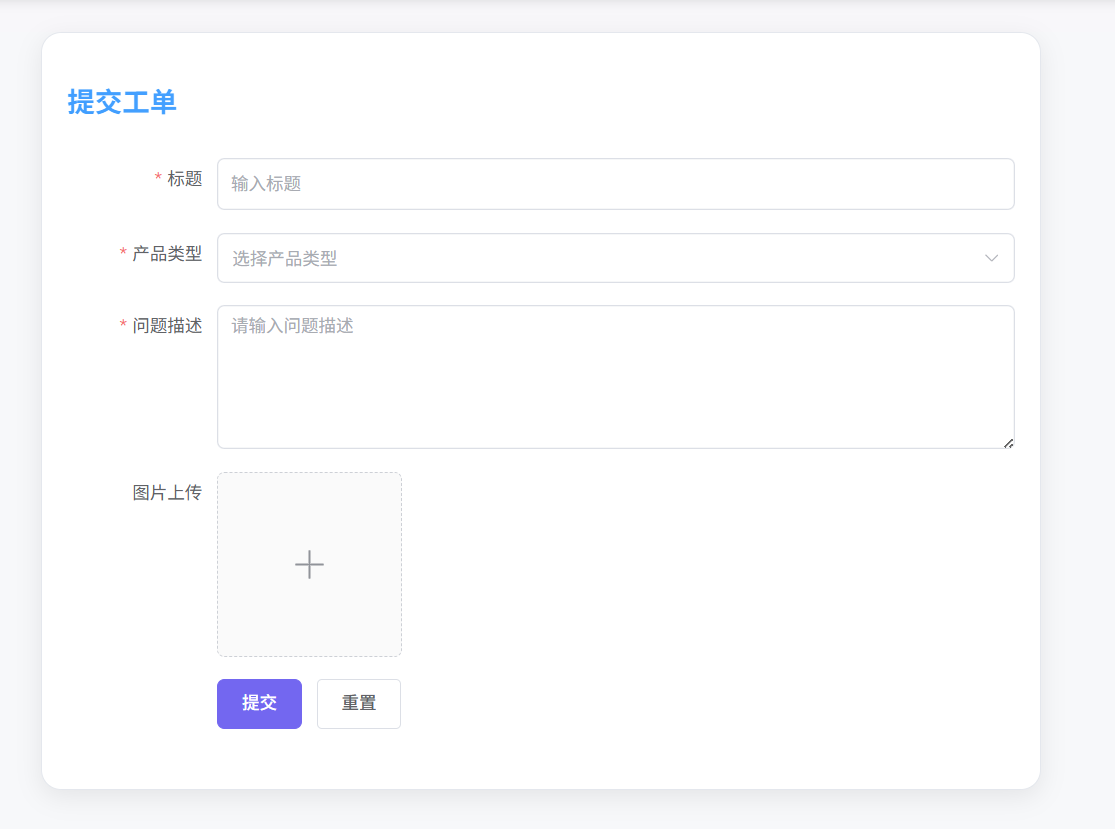The height and width of the screenshot is (829, 1115).
Task: Click the 问题描述 field label
Action: [167, 326]
